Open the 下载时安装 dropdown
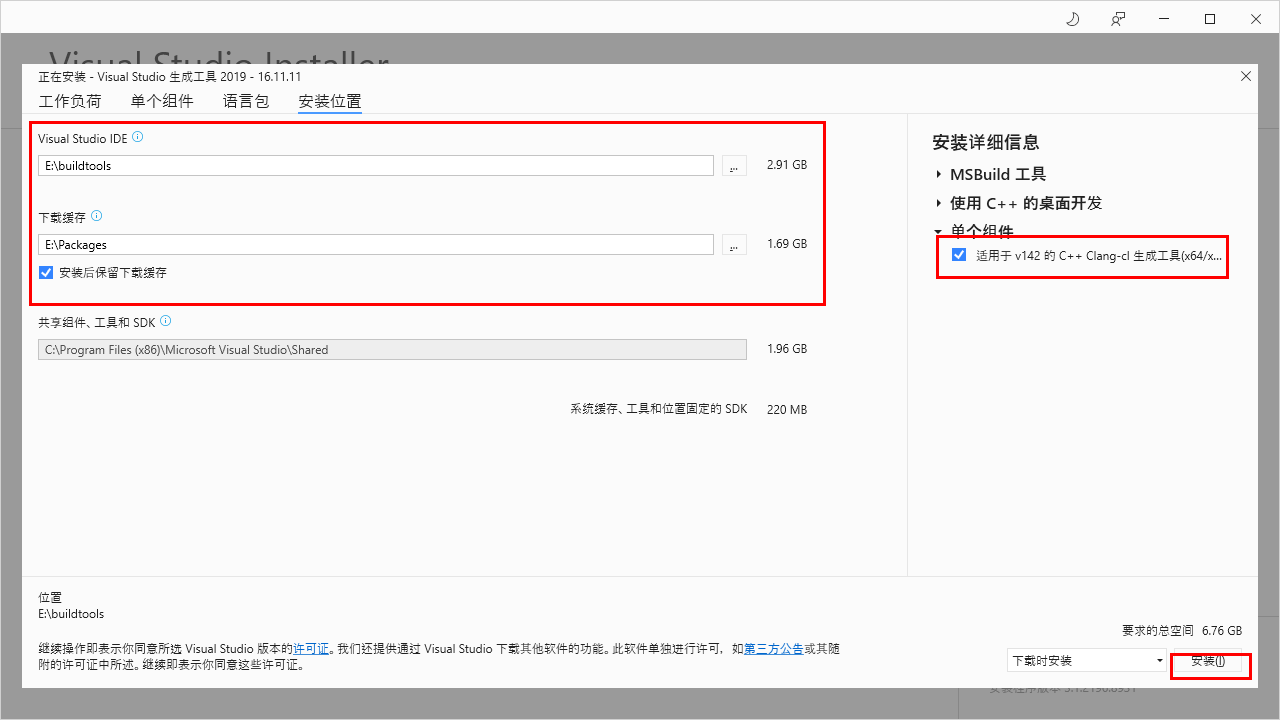Screen dimensions: 1280x720 click(x=1087, y=660)
